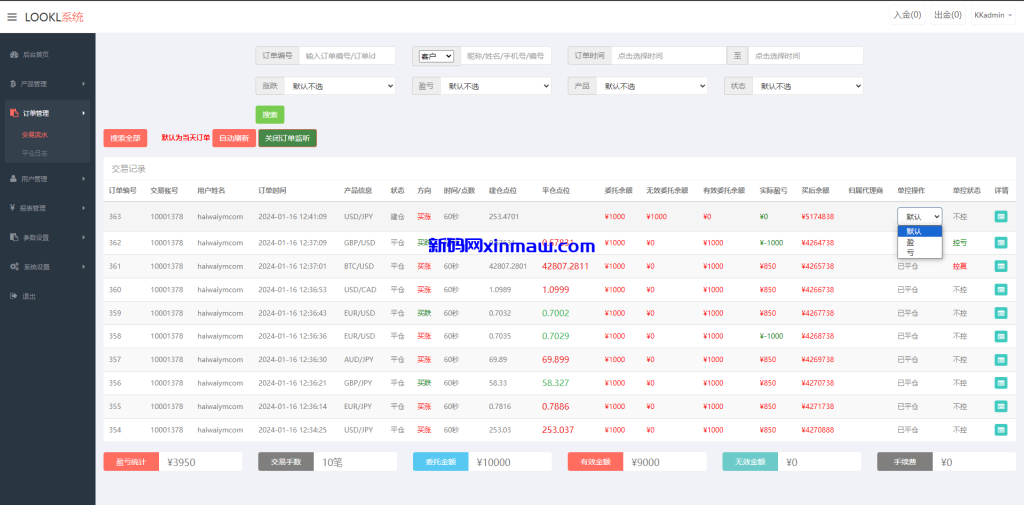Click the 控赢 status in order 361
This screenshot has height=505, width=1024.
(959, 266)
